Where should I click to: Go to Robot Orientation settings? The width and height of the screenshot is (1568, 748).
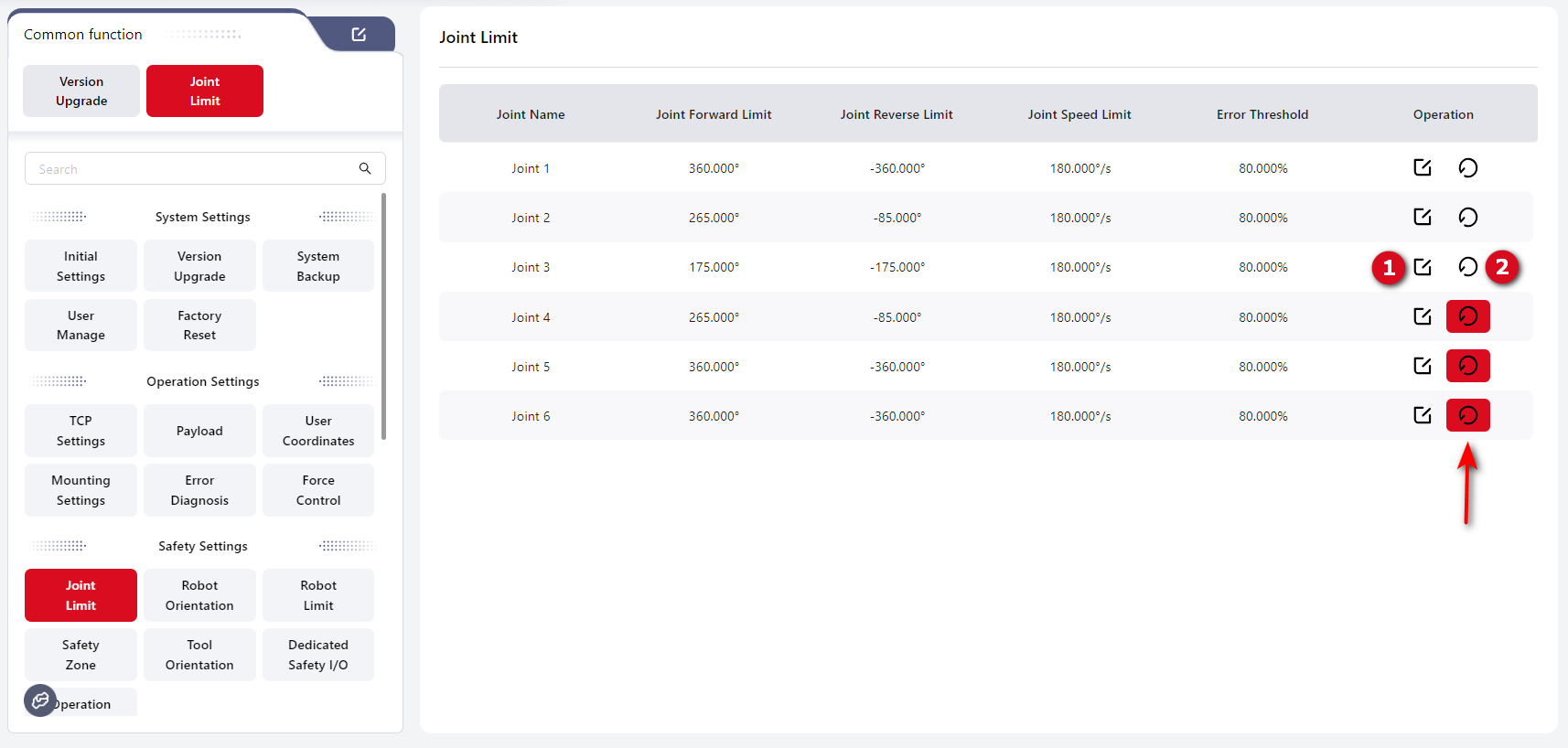pos(199,595)
